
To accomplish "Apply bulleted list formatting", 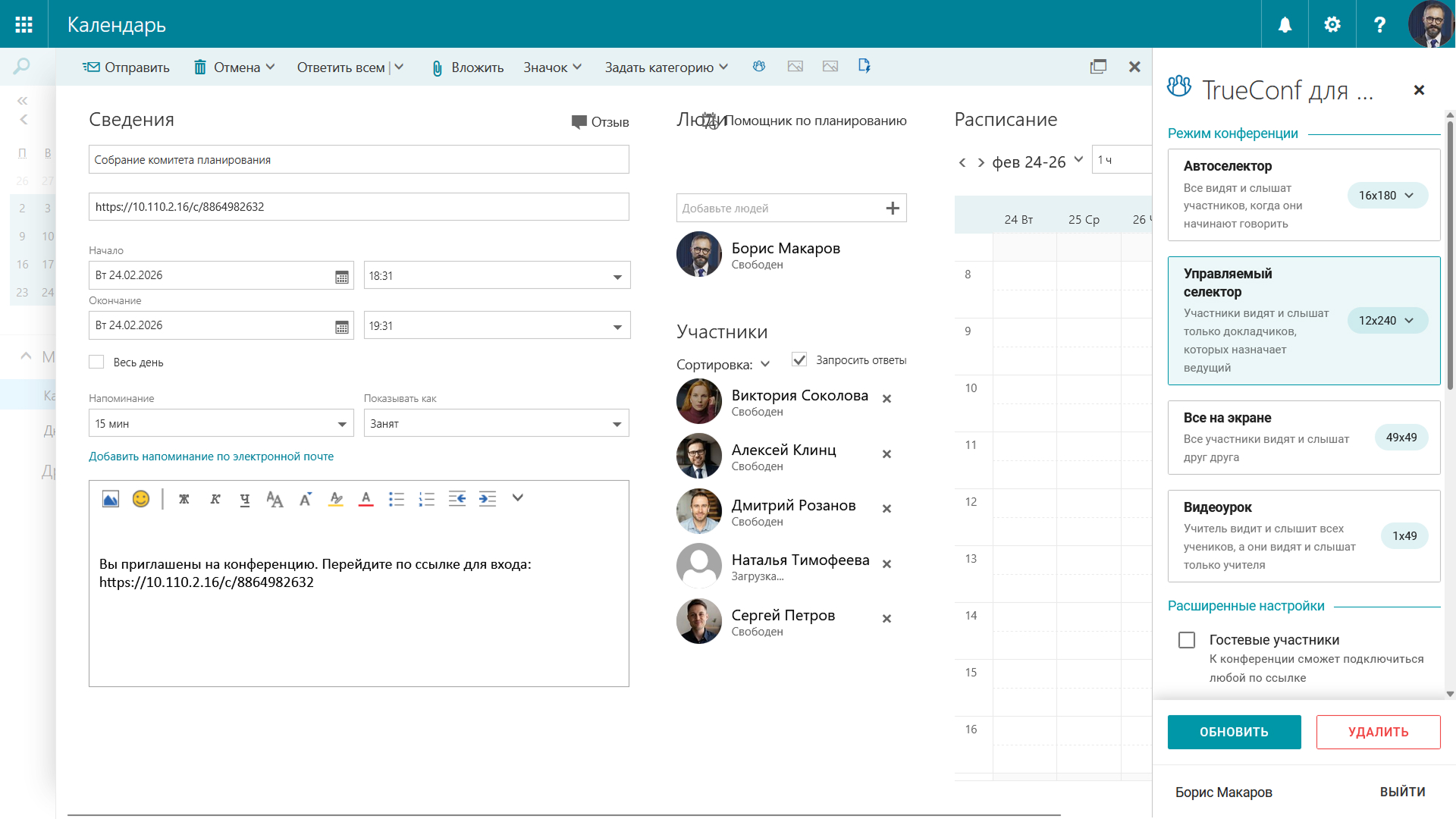I will [x=396, y=499].
